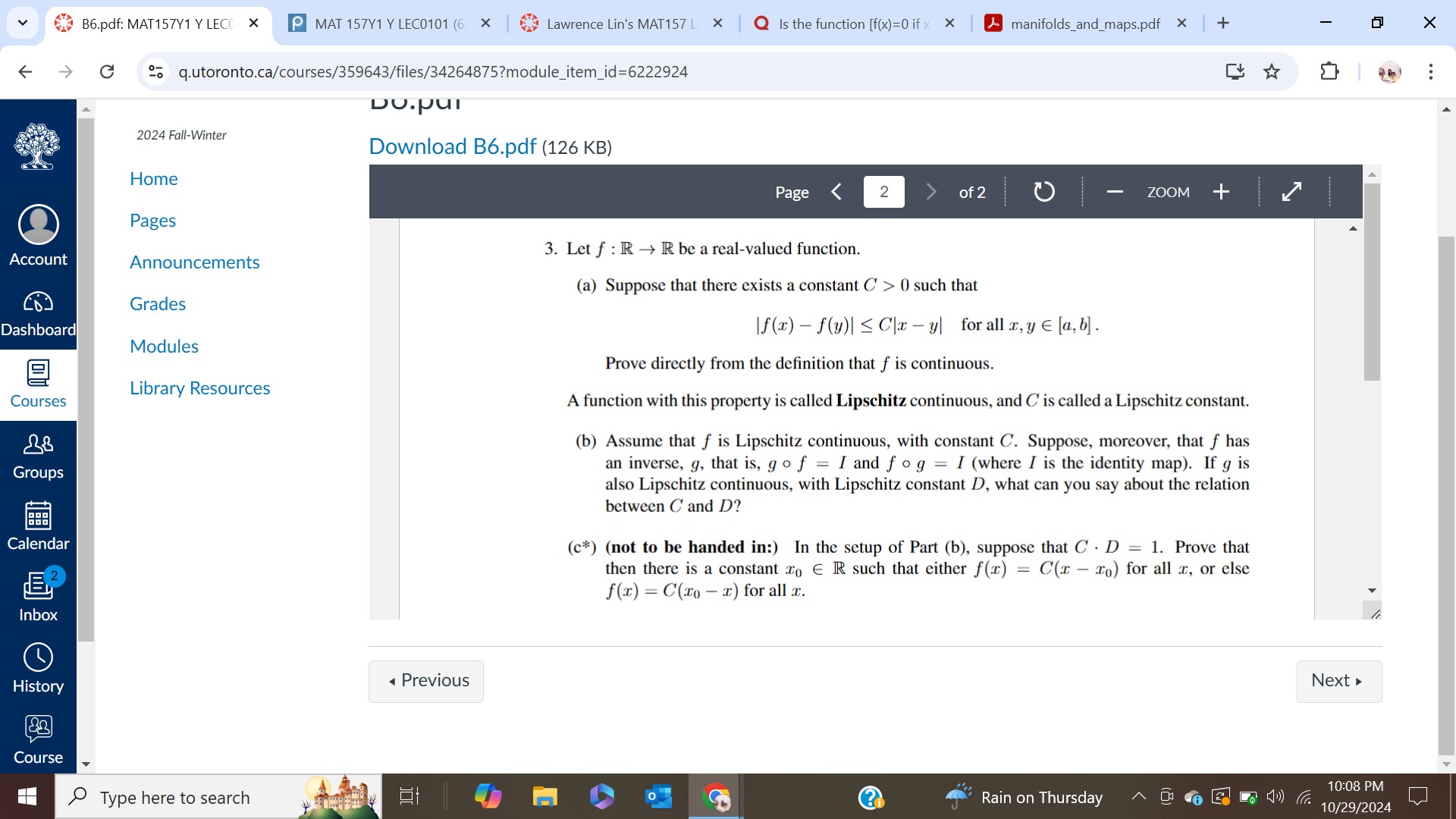Screen dimensions: 1456x819
Task: Reload the current page
Action: 107,71
